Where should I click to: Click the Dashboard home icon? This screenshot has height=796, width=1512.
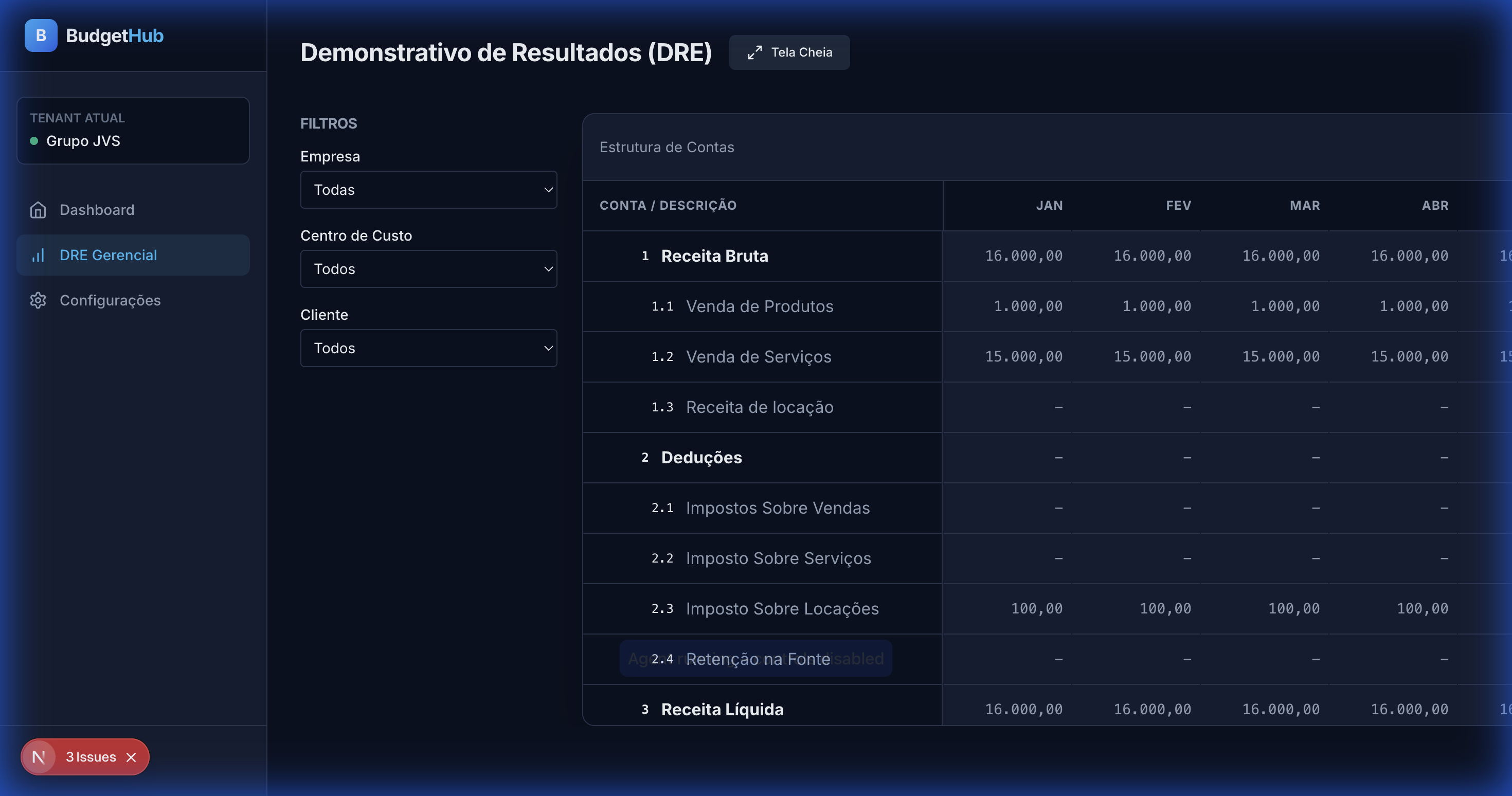point(38,210)
